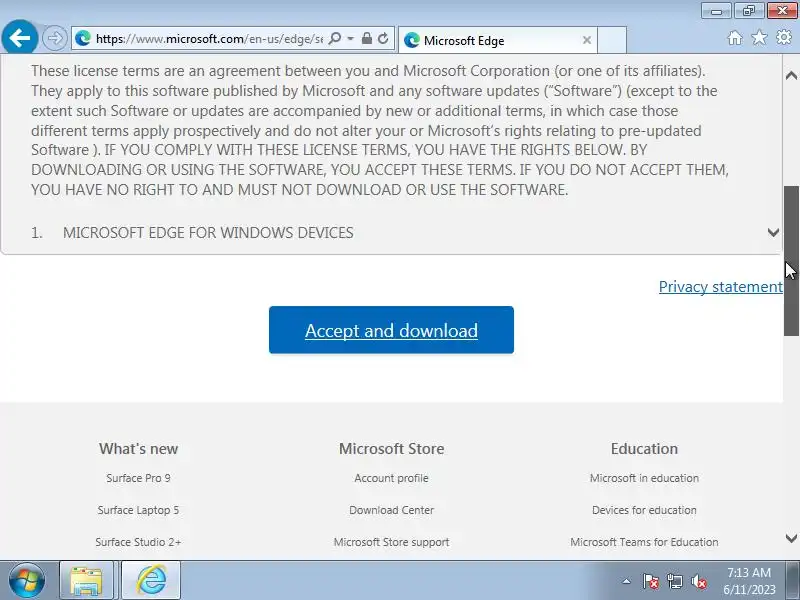Image resolution: width=800 pixels, height=600 pixels.
Task: Close the Microsoft Edge tab
Action: point(587,40)
